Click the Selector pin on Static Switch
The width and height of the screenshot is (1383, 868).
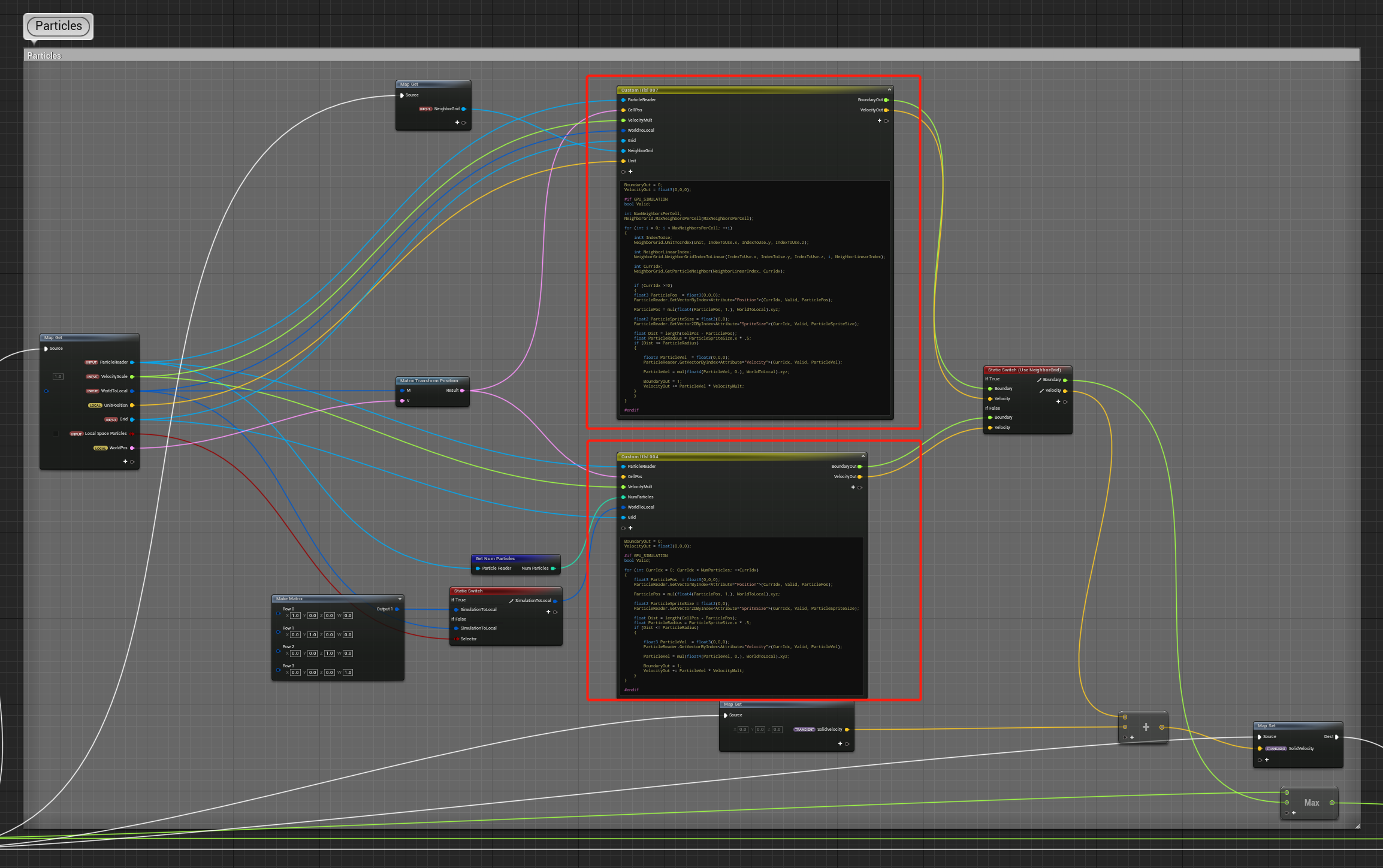point(456,639)
